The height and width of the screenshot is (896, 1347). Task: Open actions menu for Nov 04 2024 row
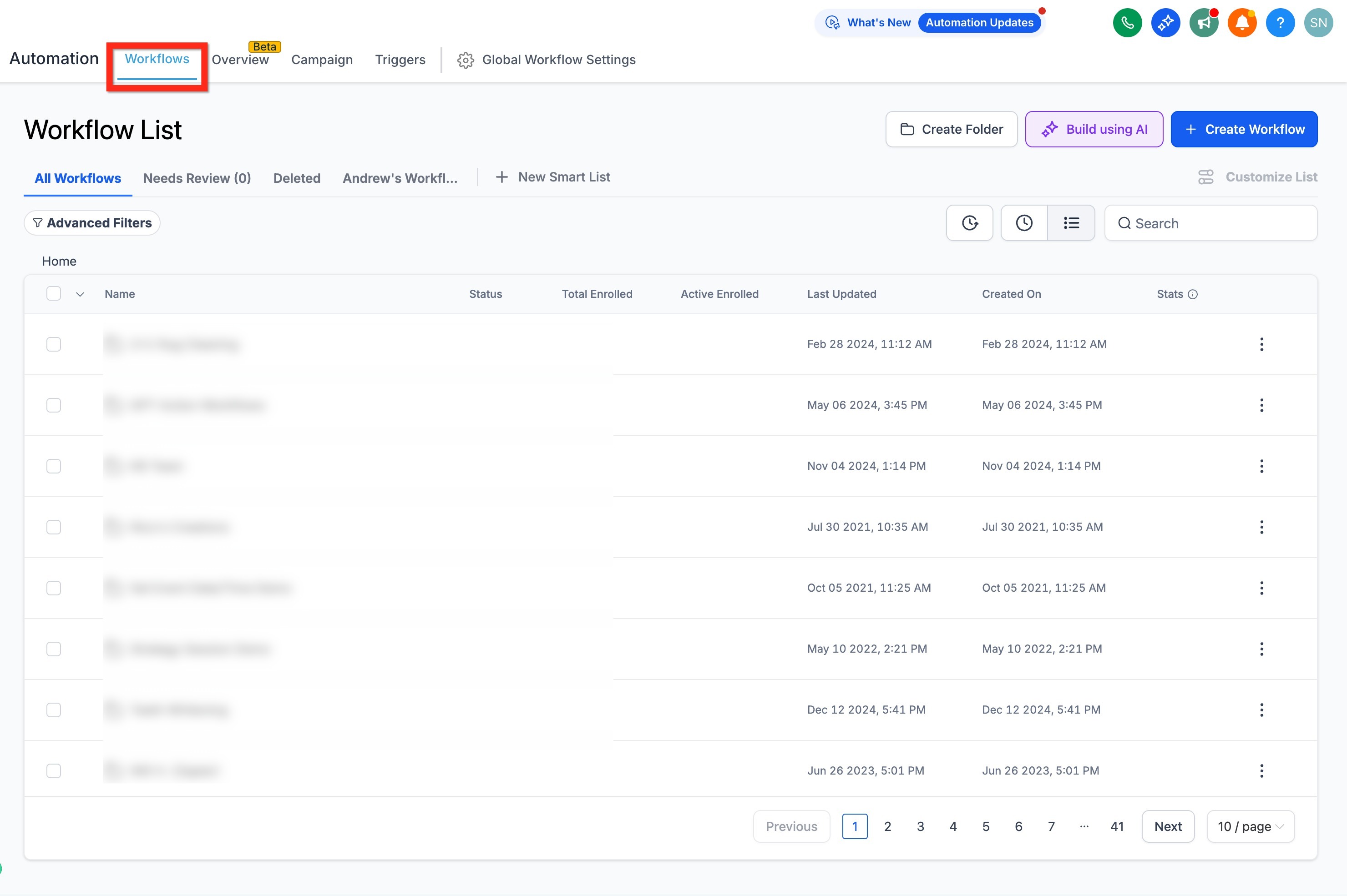pyautogui.click(x=1262, y=466)
